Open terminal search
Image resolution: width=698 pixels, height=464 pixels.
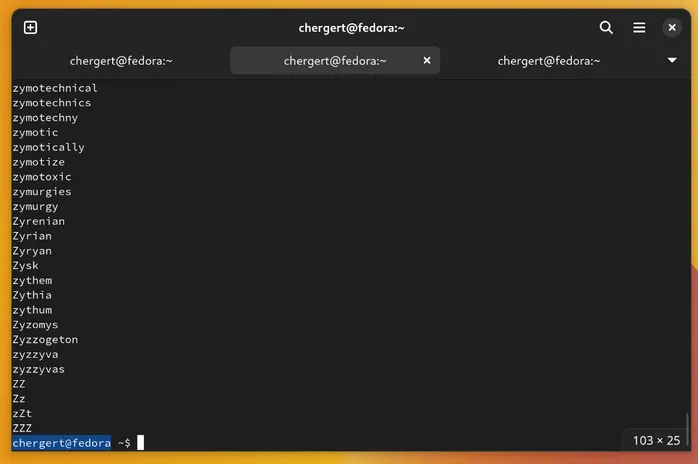(x=606, y=28)
